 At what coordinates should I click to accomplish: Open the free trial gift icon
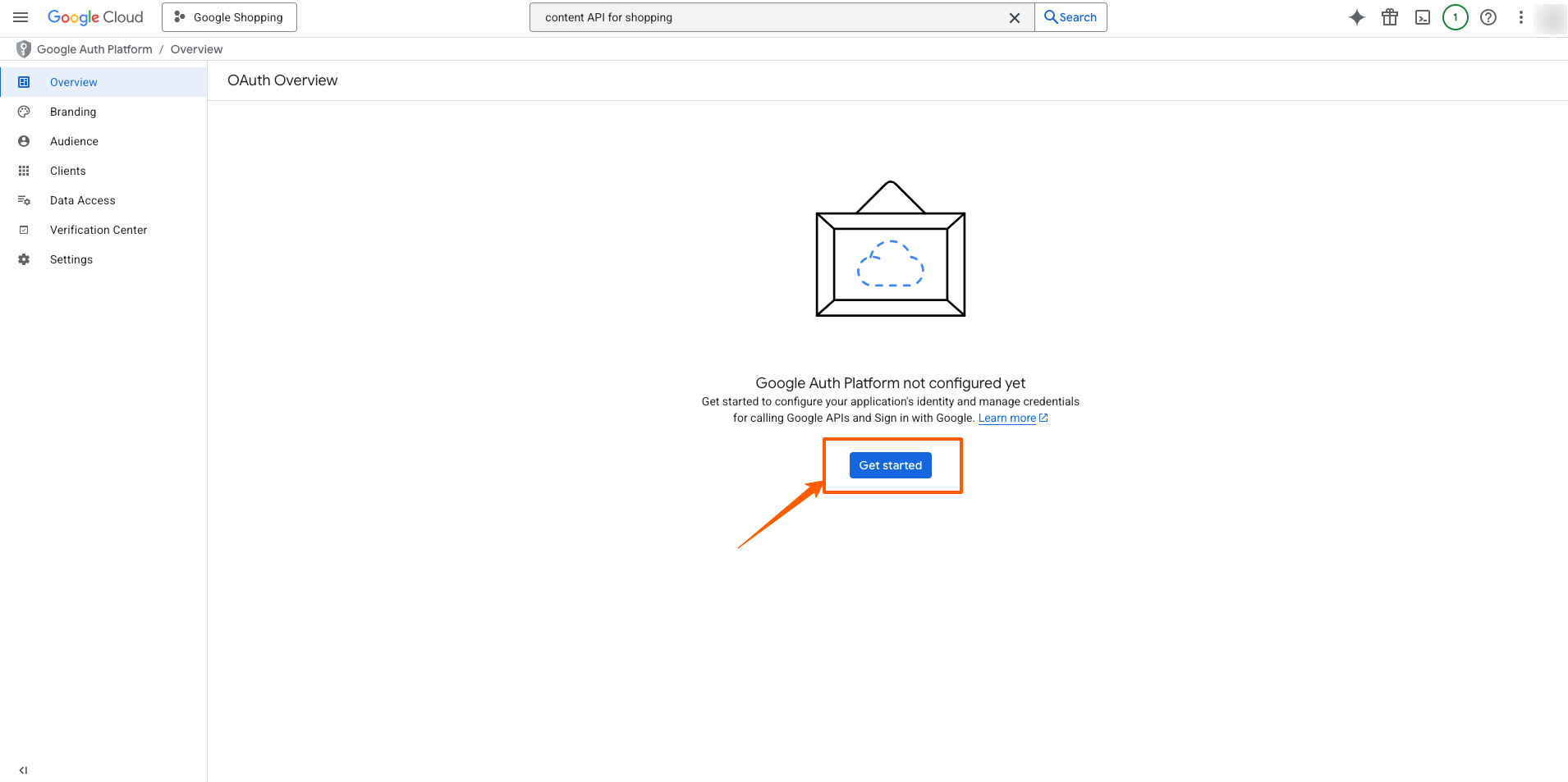[x=1390, y=17]
